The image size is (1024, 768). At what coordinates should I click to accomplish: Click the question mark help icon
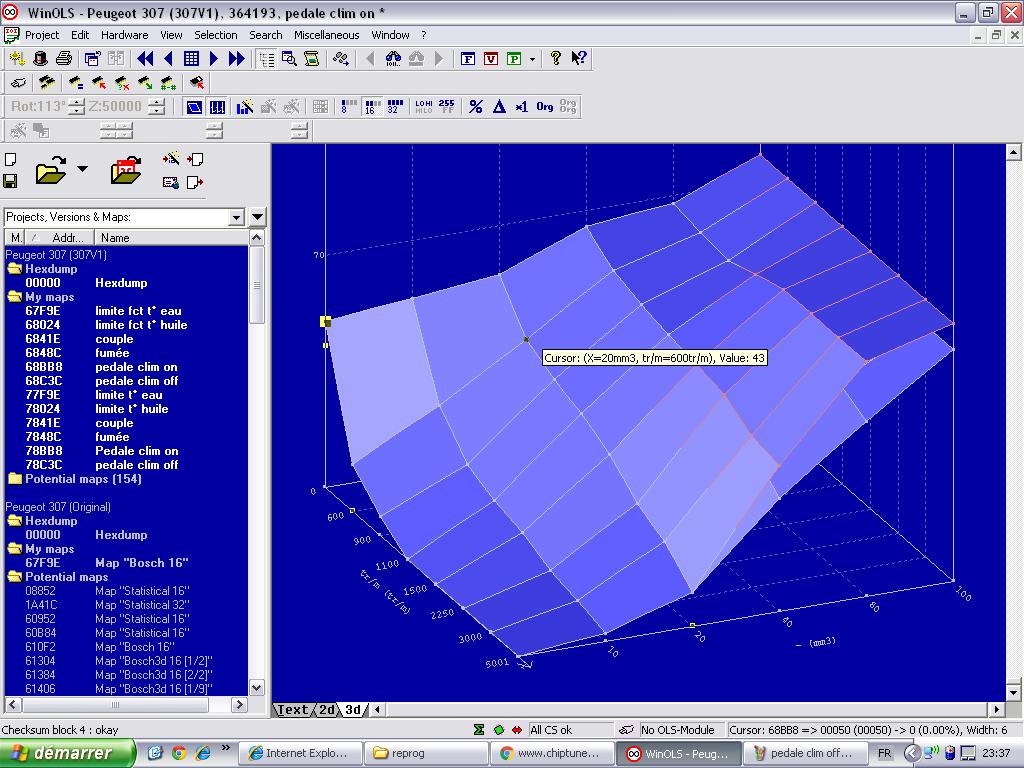click(x=556, y=59)
